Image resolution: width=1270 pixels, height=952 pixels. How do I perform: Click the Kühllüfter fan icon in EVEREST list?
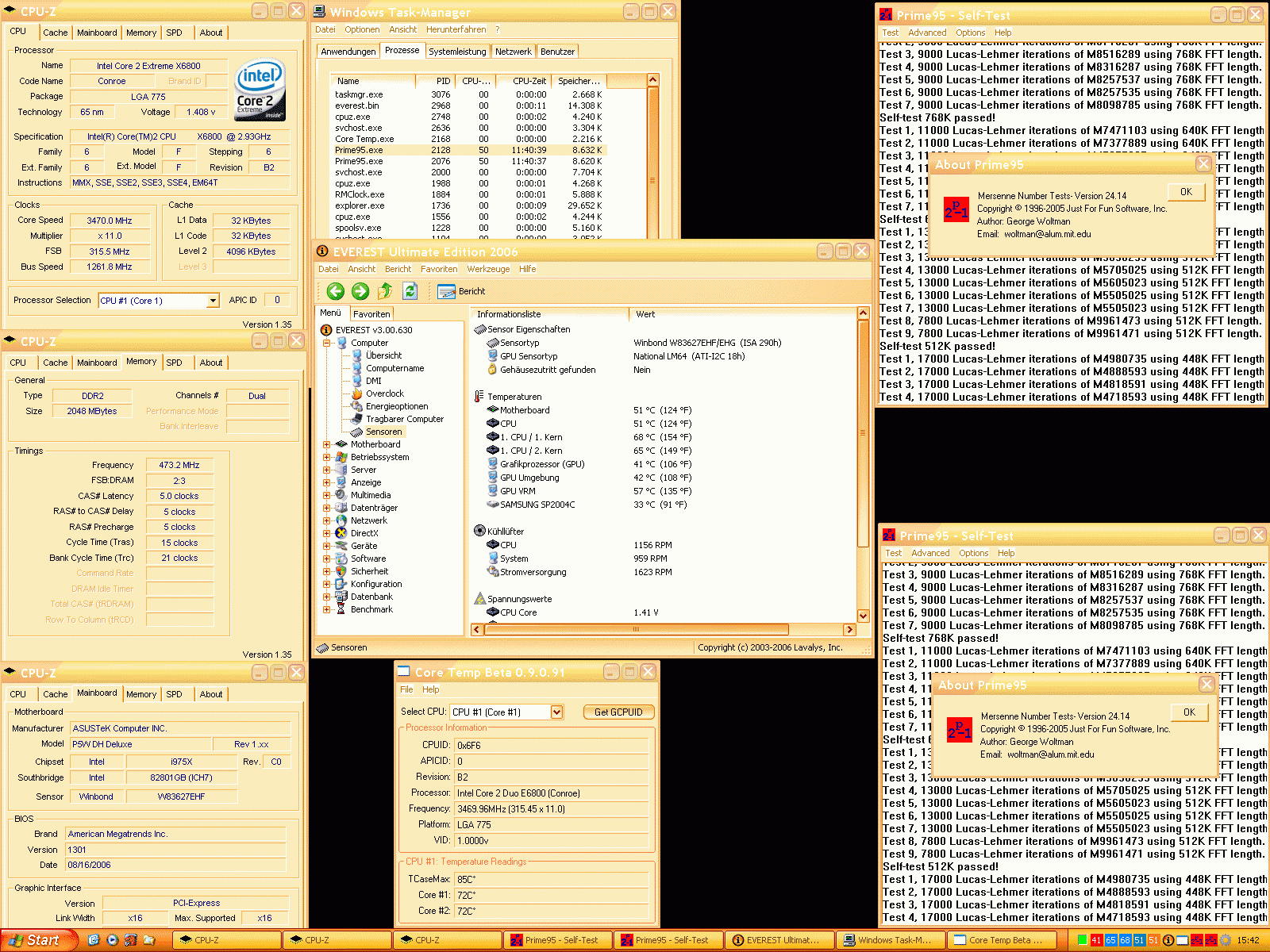479,531
